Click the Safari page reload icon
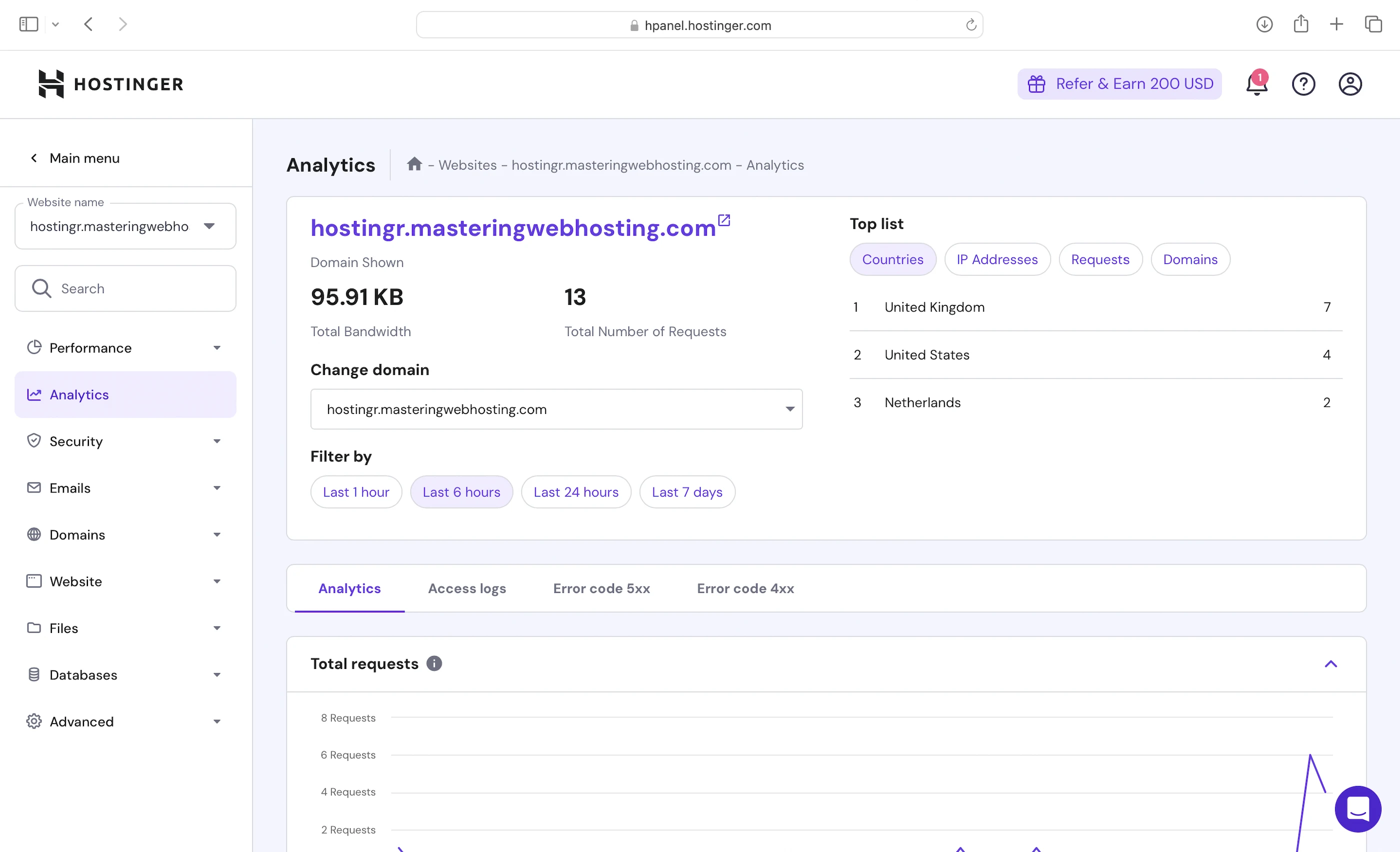Image resolution: width=1400 pixels, height=852 pixels. point(970,25)
